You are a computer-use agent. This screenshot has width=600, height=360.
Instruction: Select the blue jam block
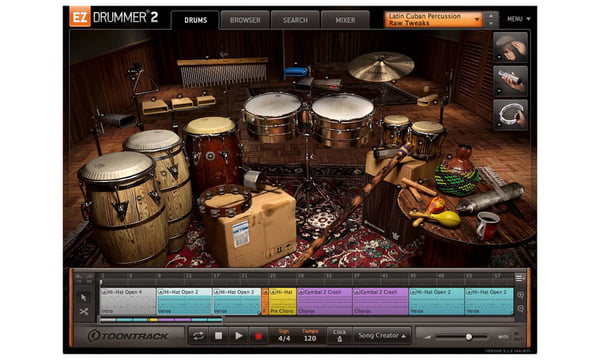295,71
